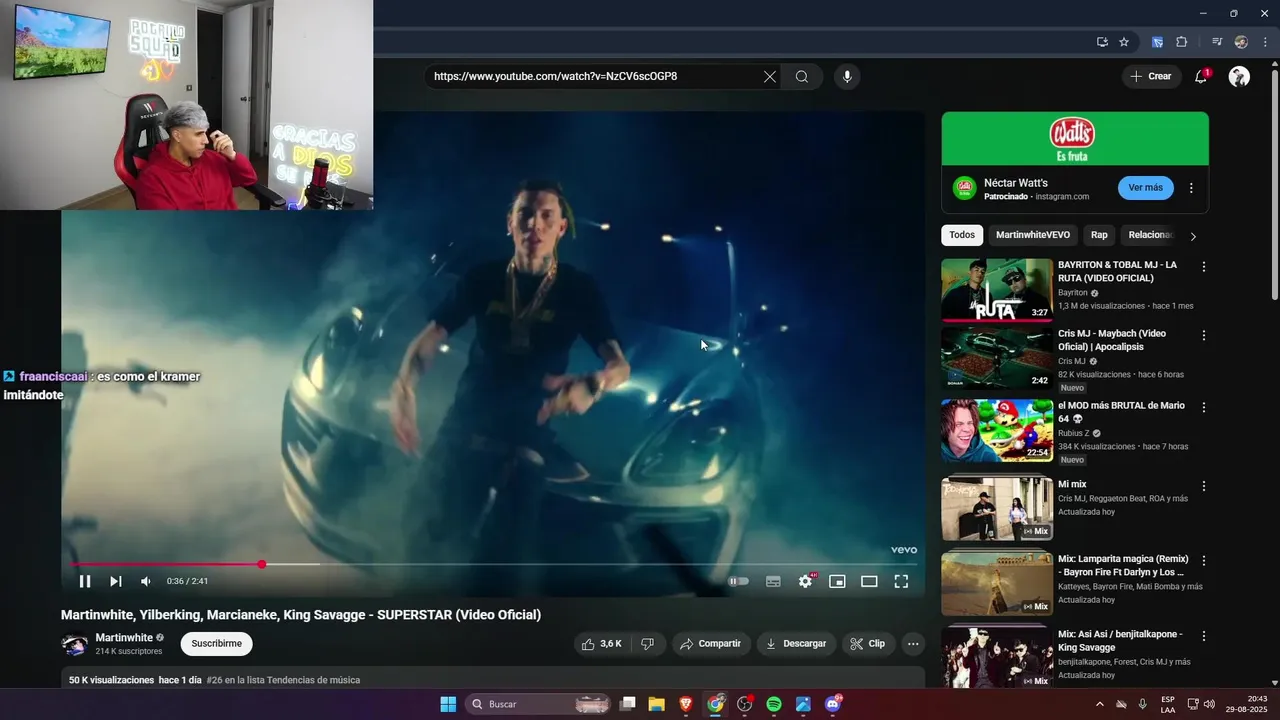Open the Martinwhite channel name link
This screenshot has height=720, width=1280.
click(124, 637)
